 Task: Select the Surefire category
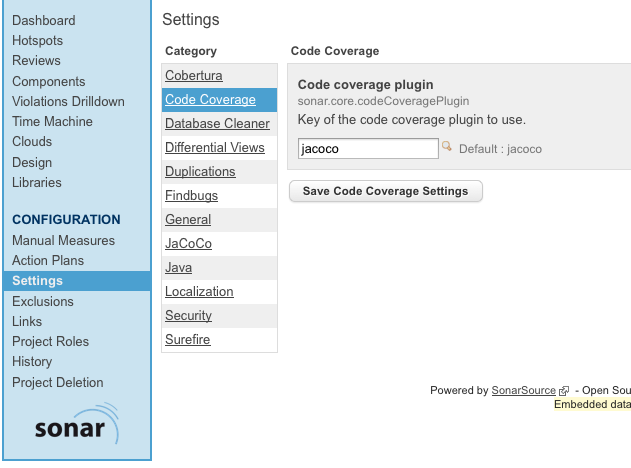[188, 340]
